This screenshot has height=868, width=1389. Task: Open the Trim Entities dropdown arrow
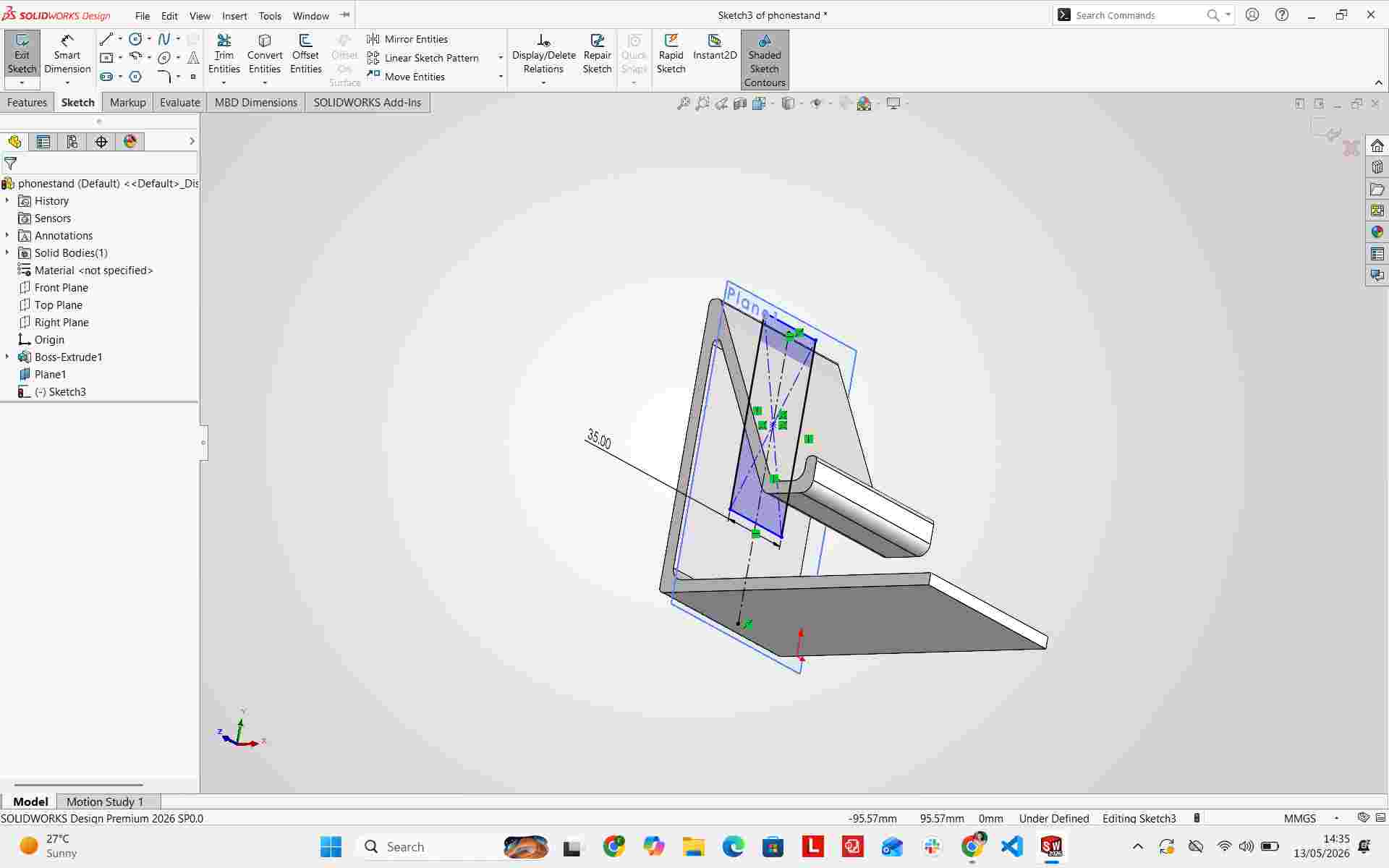pyautogui.click(x=224, y=82)
